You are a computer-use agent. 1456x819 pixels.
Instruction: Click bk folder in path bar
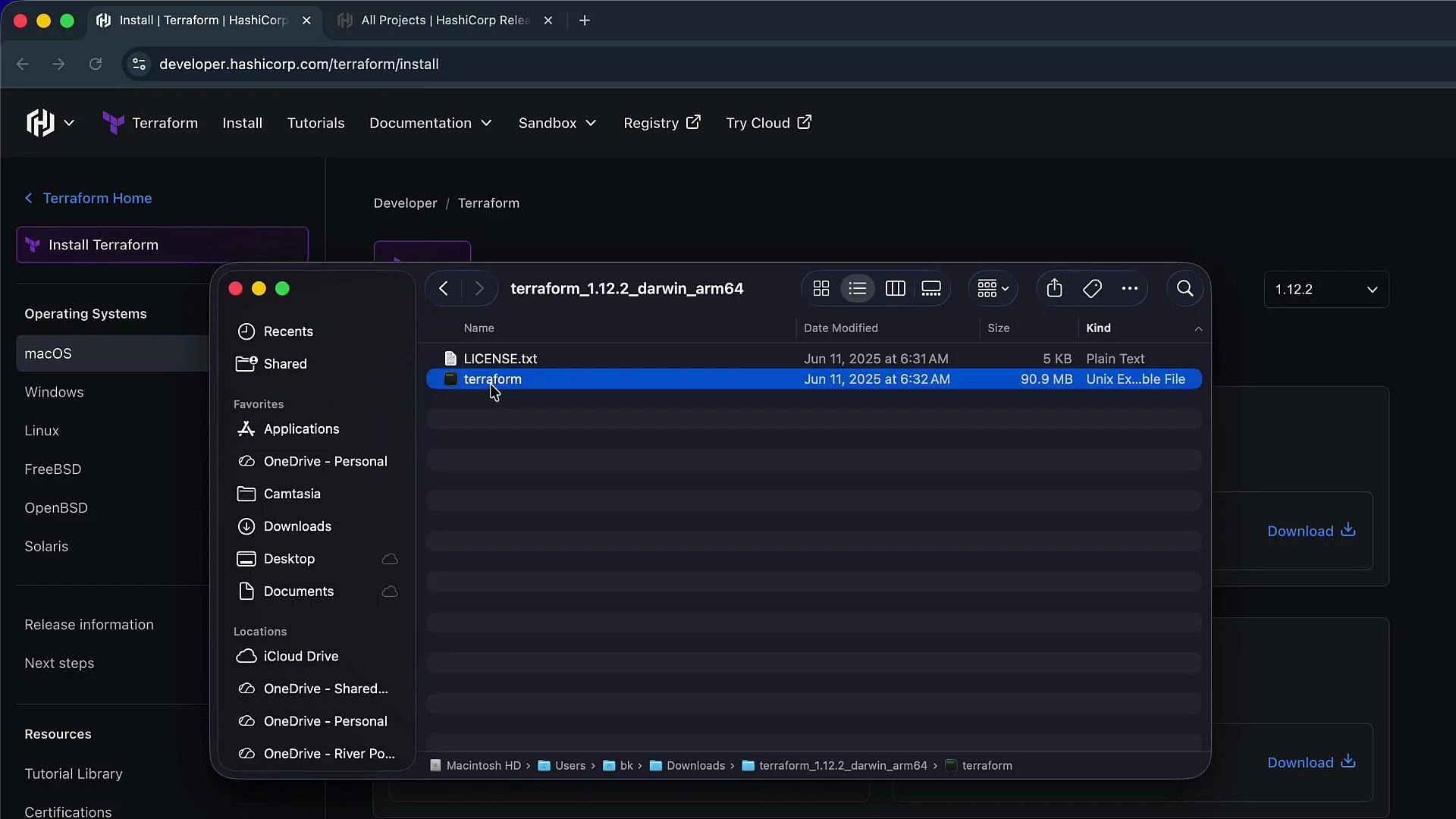[x=618, y=766]
